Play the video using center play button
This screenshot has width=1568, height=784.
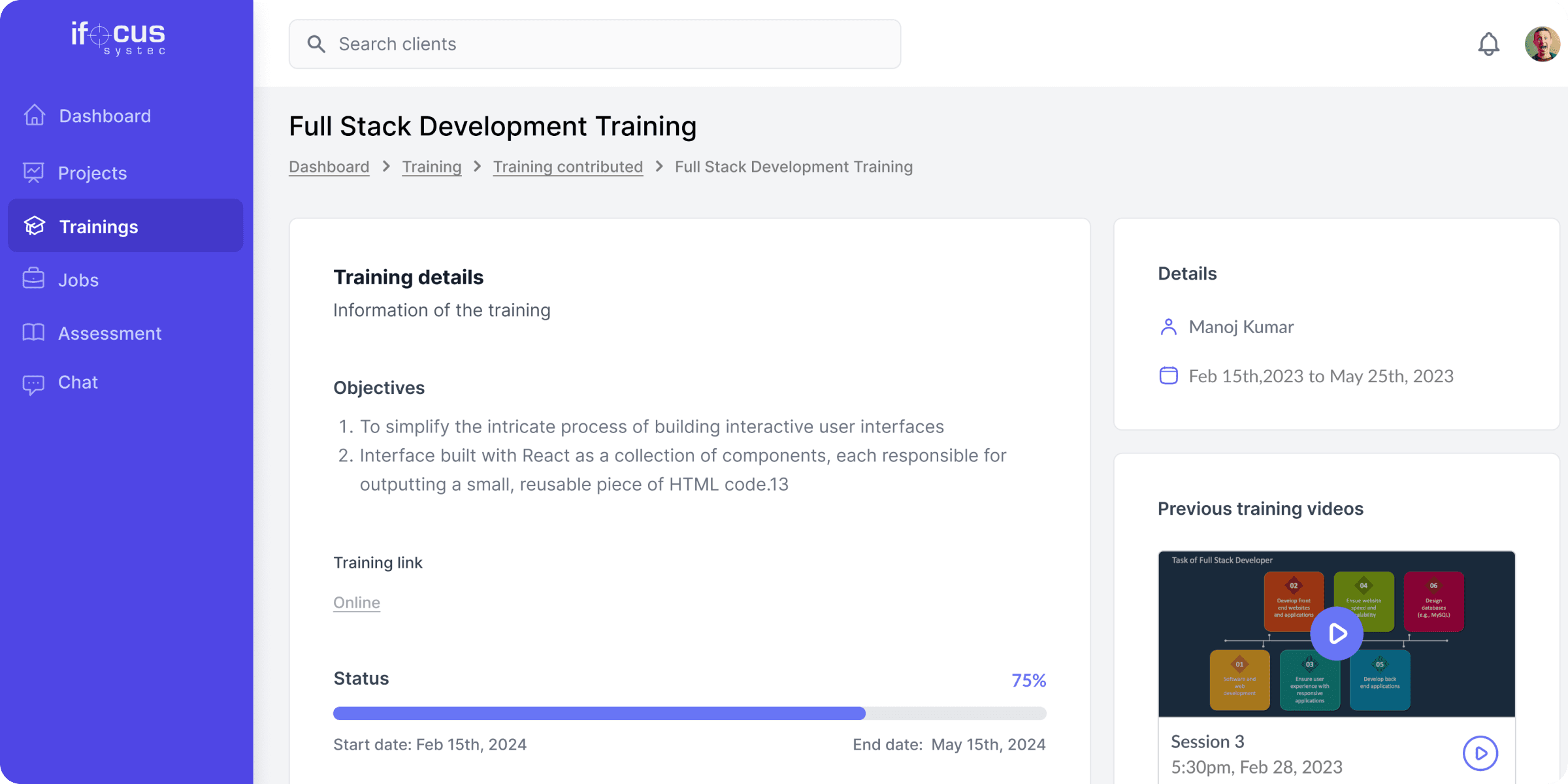coord(1337,633)
